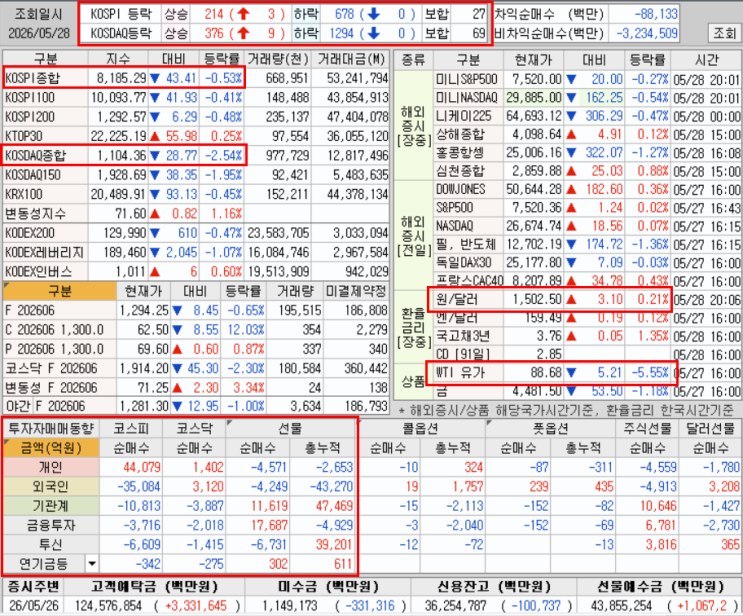Select the KODEX레버리지 row label
The image size is (743, 616).
(44, 252)
